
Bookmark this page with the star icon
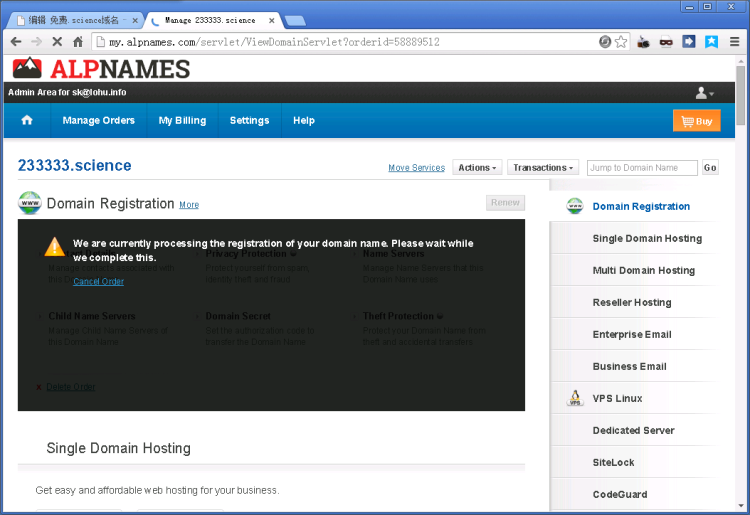point(621,42)
